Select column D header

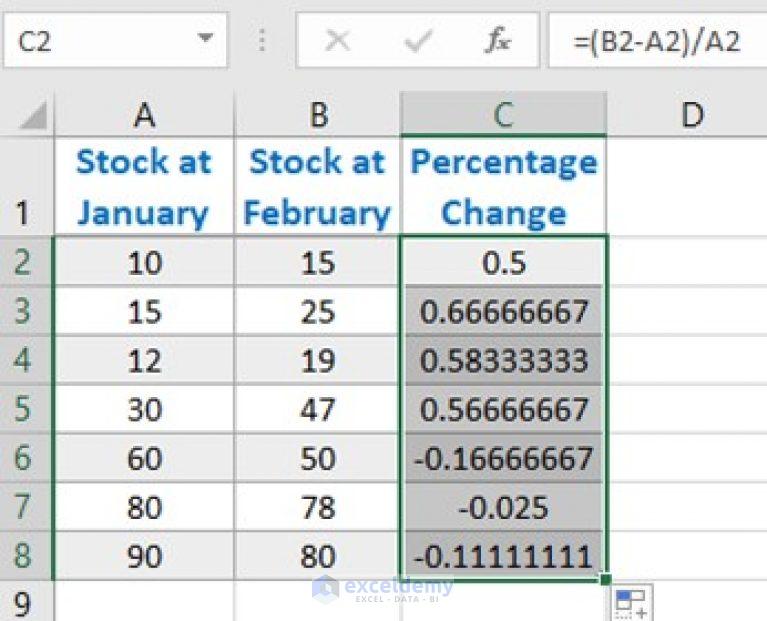coord(688,115)
